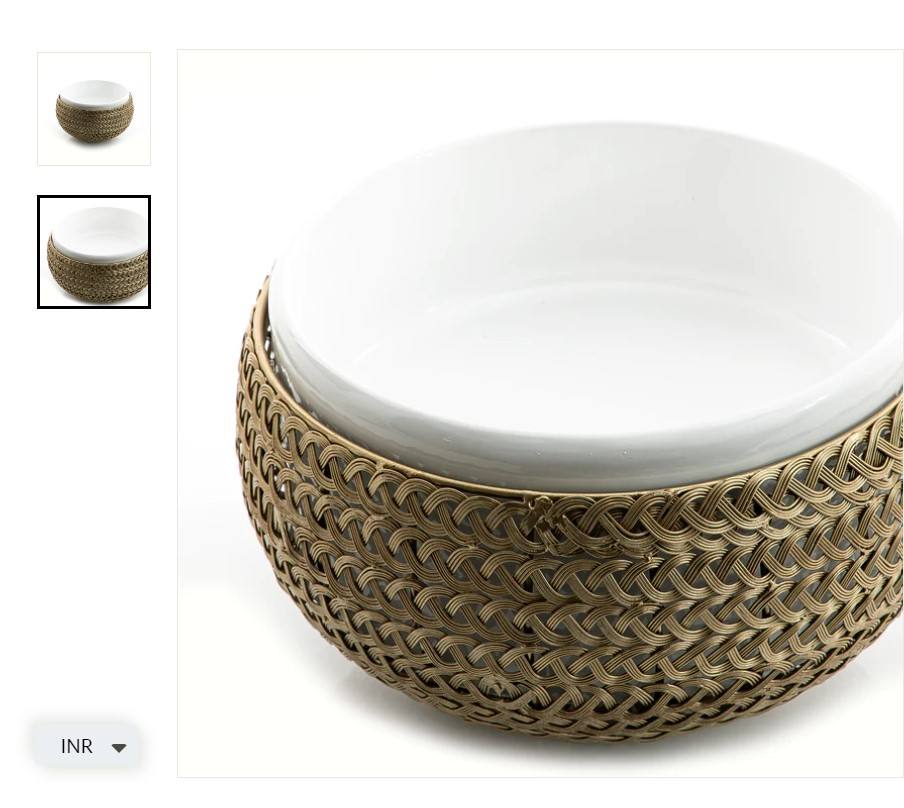
Task: Click the small bowl image in top thumbnail
Action: point(95,112)
